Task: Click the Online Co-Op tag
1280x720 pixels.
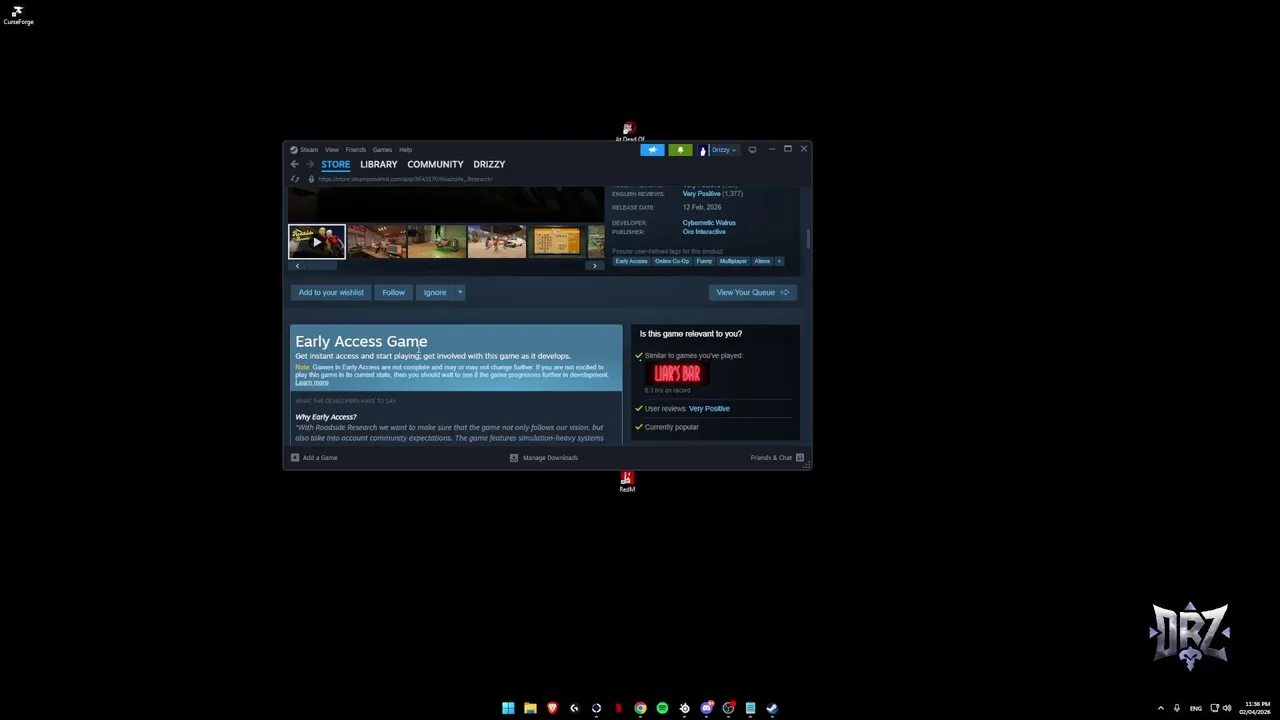Action: (672, 261)
